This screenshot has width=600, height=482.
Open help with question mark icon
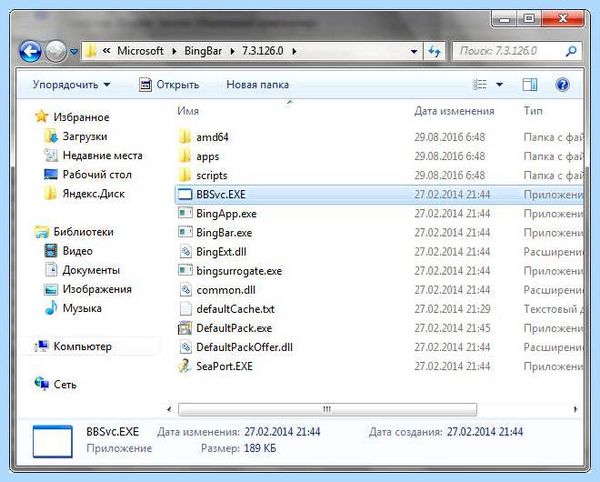(562, 84)
